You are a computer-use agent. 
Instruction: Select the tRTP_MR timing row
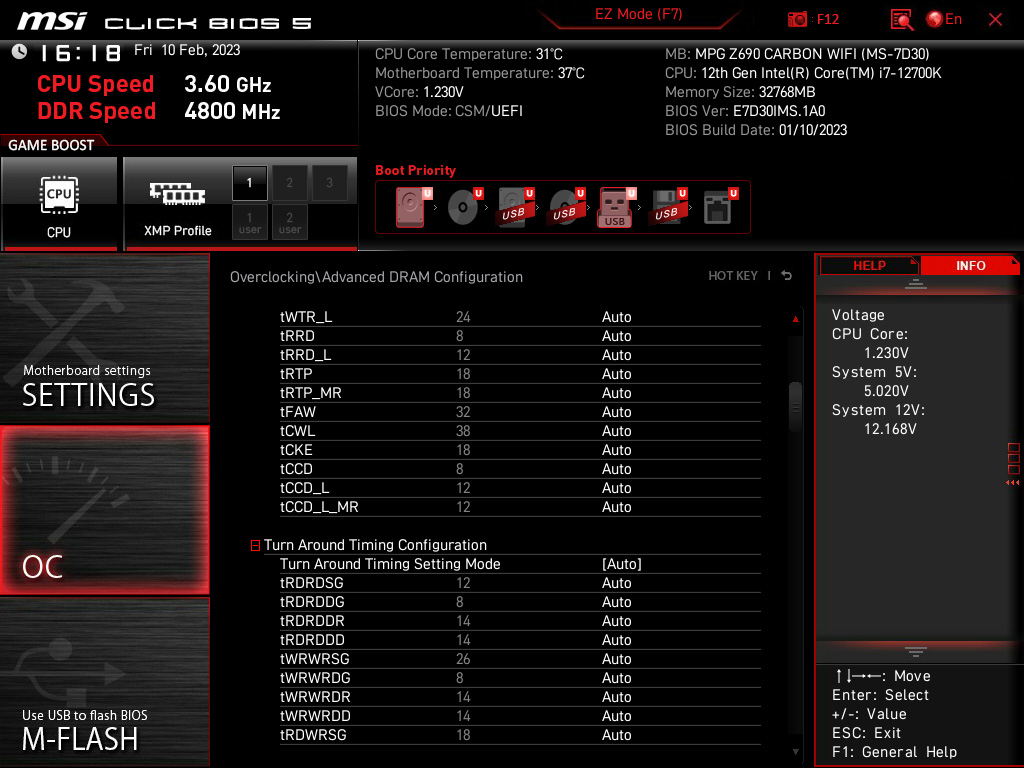[x=520, y=393]
